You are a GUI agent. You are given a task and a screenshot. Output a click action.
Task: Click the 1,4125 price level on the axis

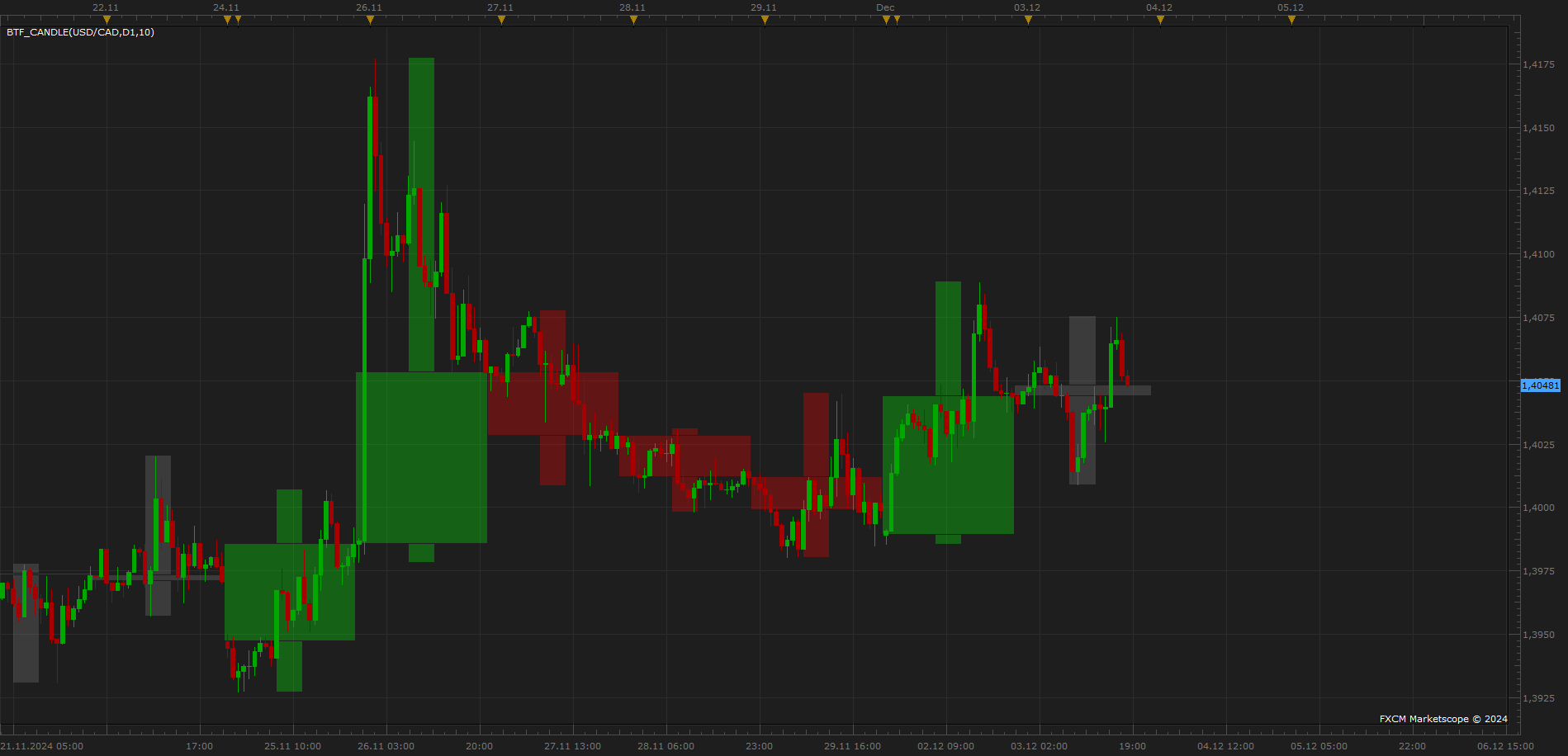[1539, 191]
